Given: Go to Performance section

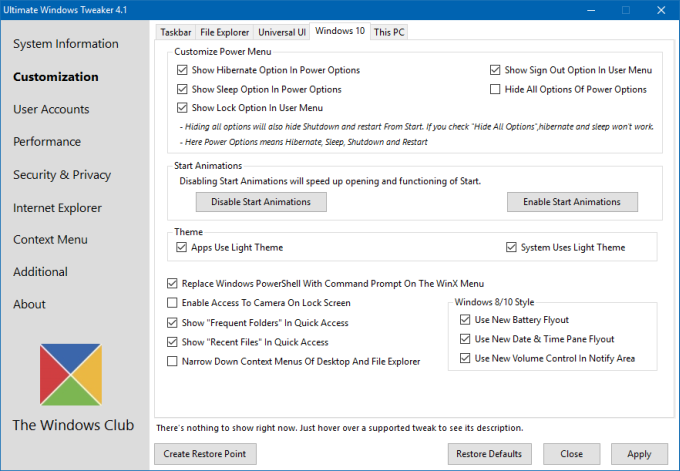Looking at the screenshot, I should click(47, 142).
